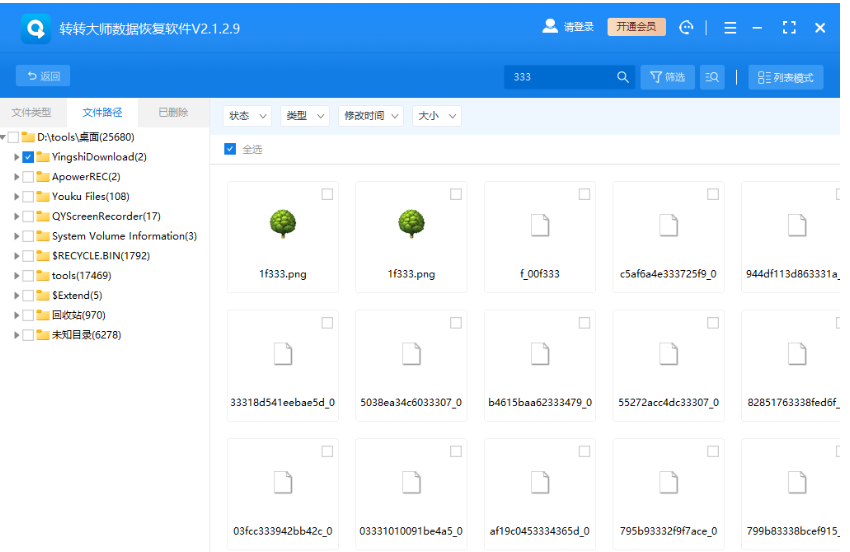
Task: Click the 33318d541eebae5d_0 file icon
Action: pos(283,353)
